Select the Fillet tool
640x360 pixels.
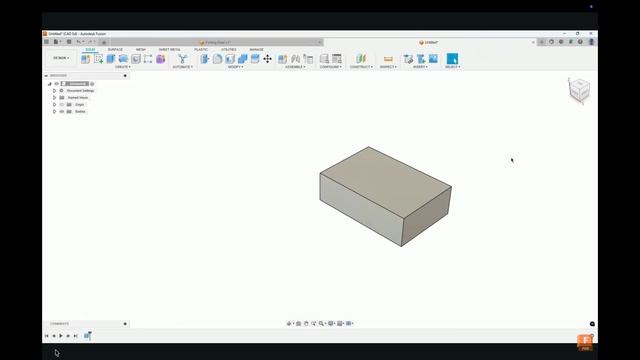click(218, 59)
